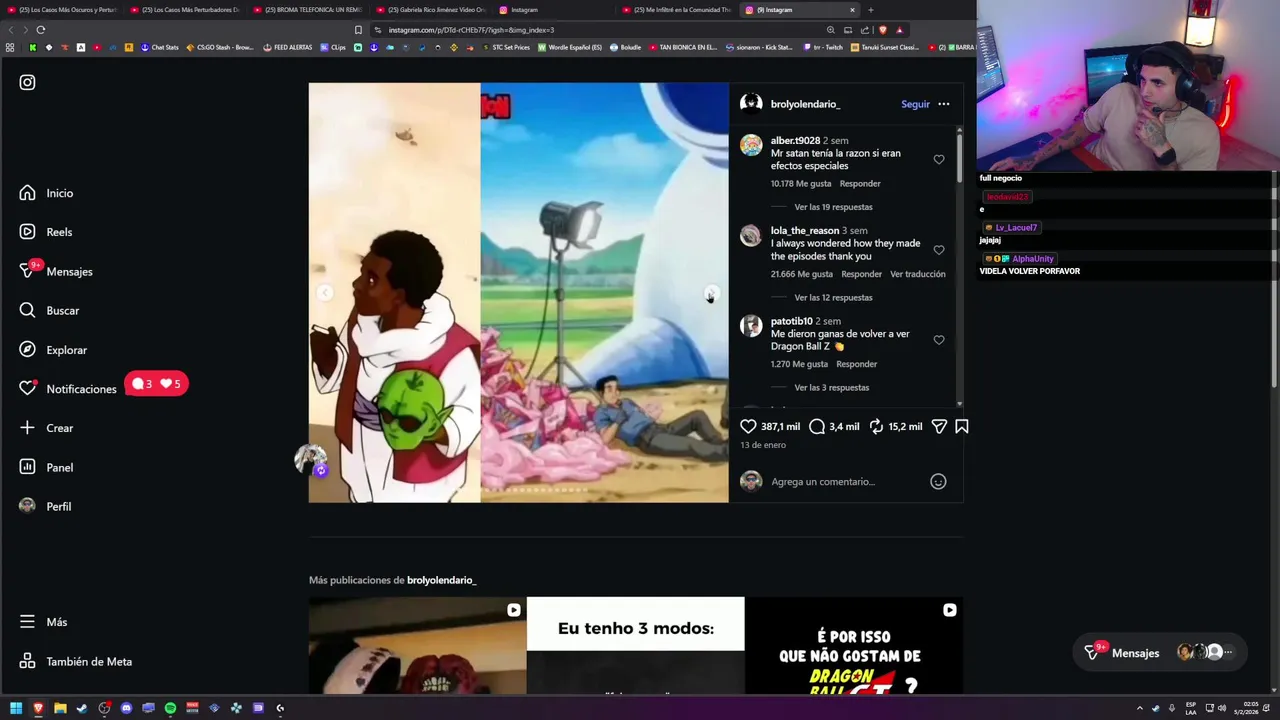The width and height of the screenshot is (1280, 720).
Task: Go to the next carousel image
Action: tap(711, 293)
